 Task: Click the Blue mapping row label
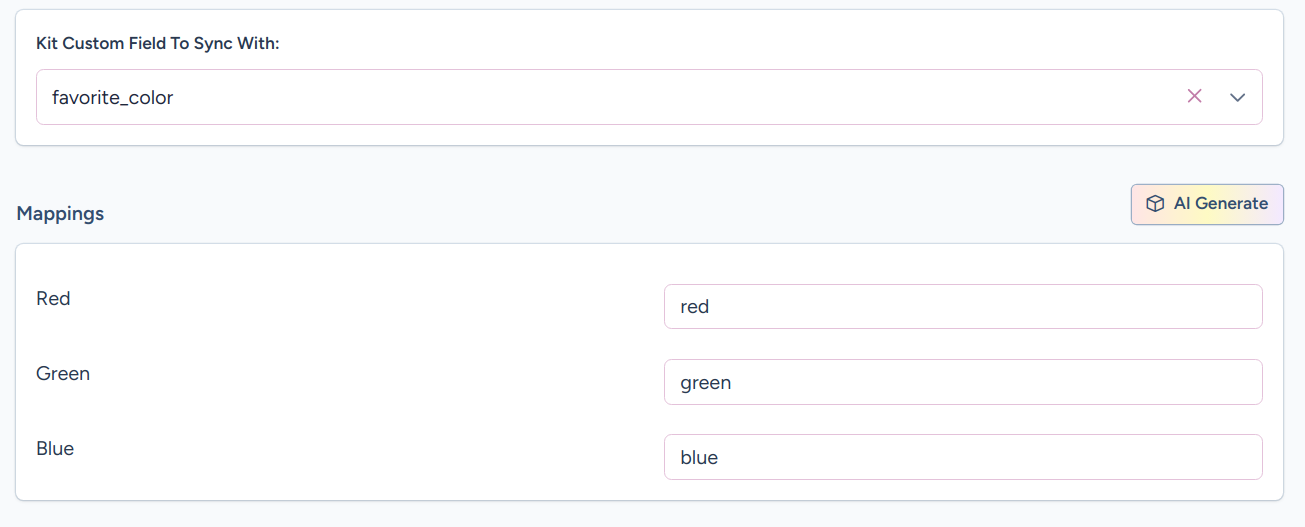click(x=55, y=448)
